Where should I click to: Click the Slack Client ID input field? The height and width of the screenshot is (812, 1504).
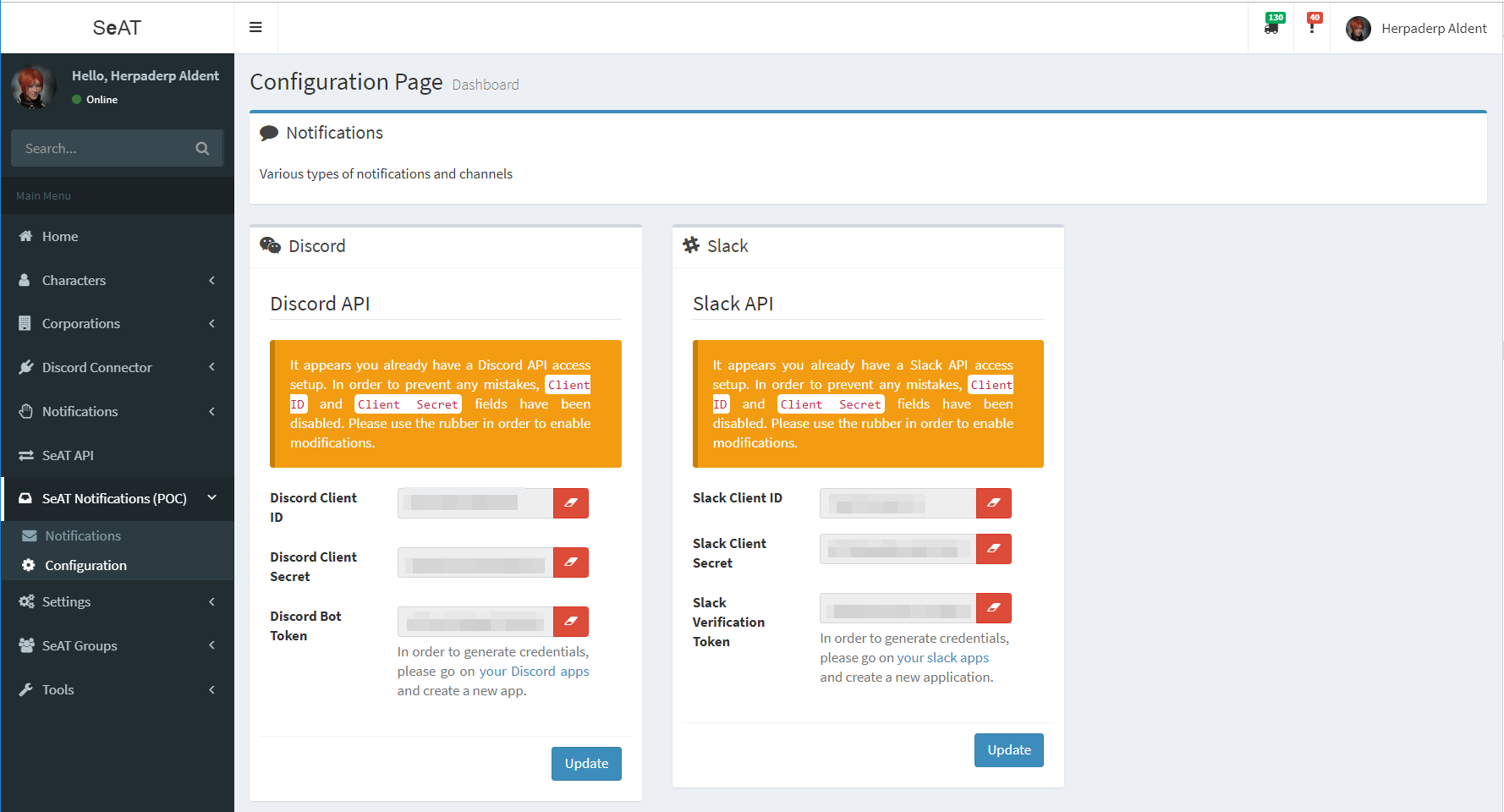coord(897,503)
